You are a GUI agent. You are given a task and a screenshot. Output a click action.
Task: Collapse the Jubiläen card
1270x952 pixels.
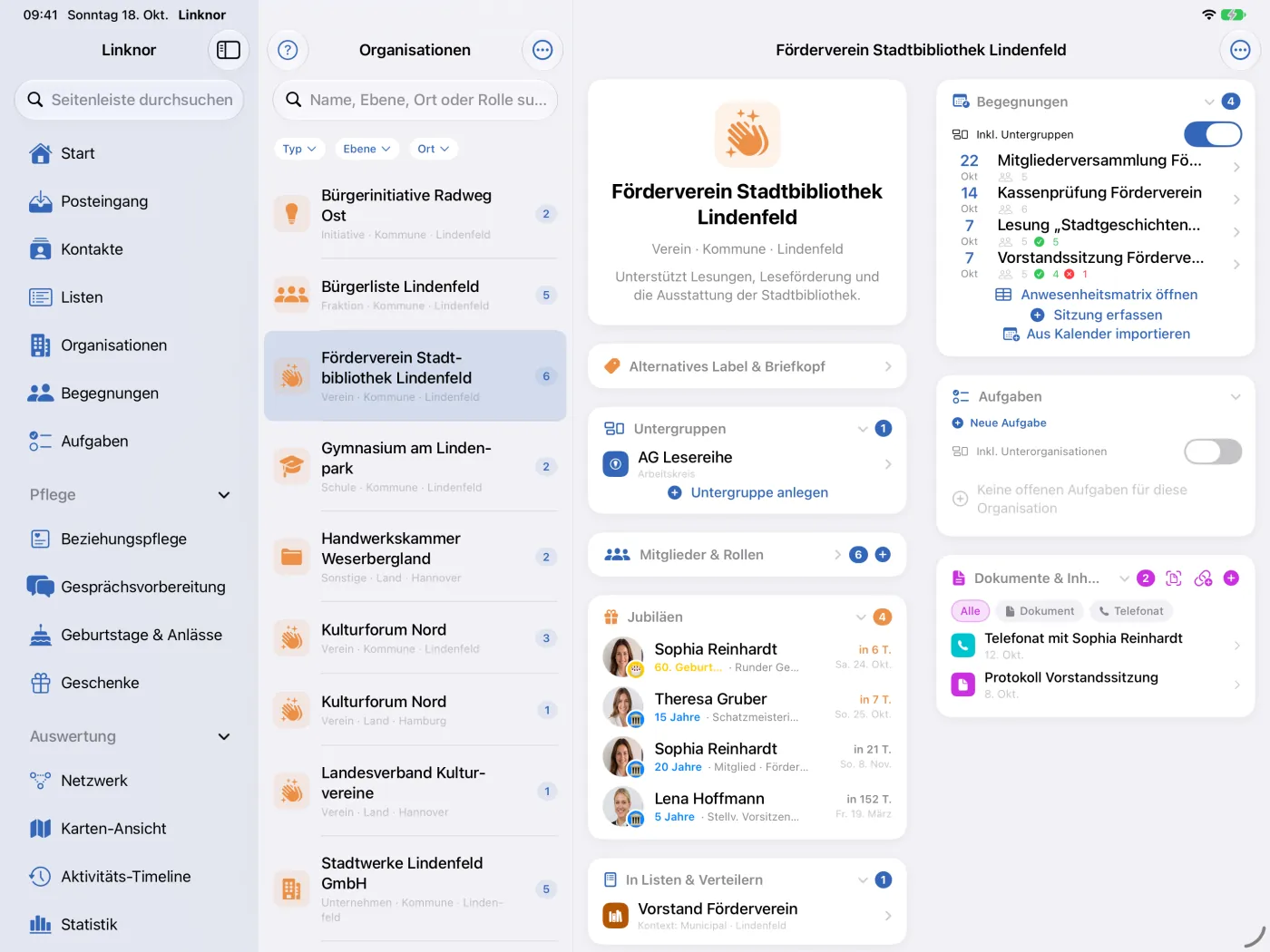coord(861,617)
